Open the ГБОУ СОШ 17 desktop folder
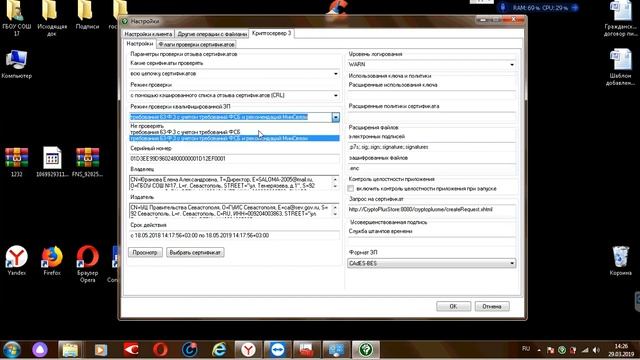 pos(16,17)
